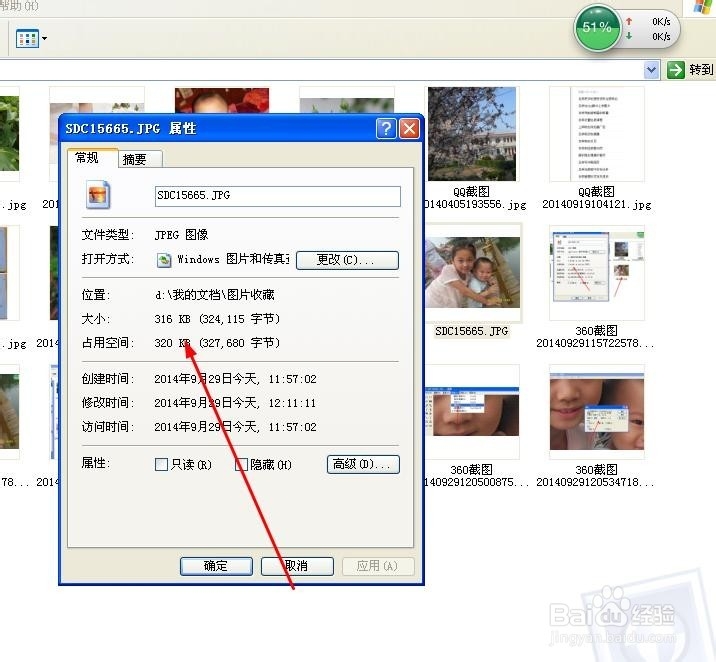Close the SDC15665.JPG Properties dialog

[x=409, y=129]
